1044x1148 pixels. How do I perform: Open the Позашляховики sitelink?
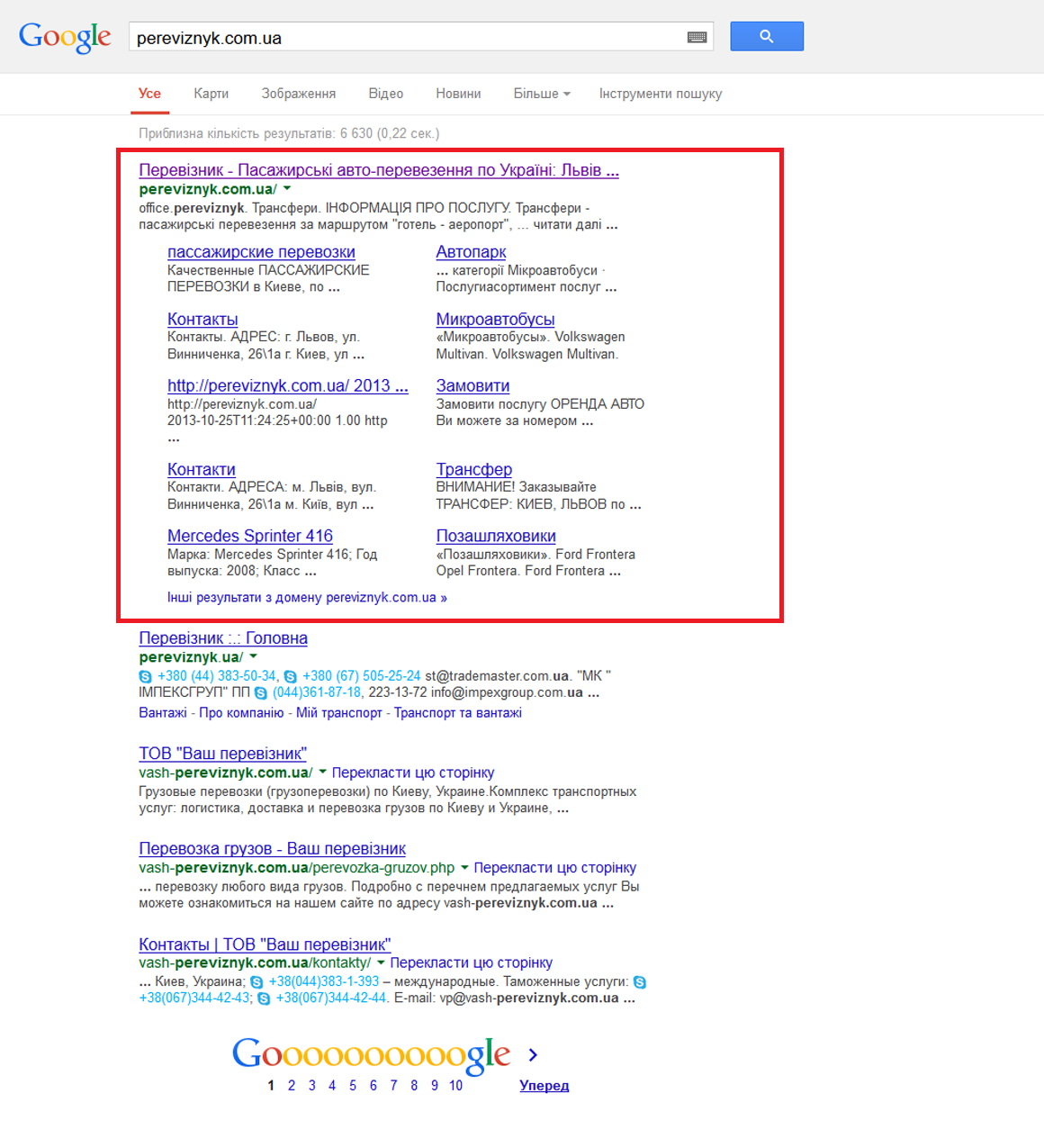496,536
